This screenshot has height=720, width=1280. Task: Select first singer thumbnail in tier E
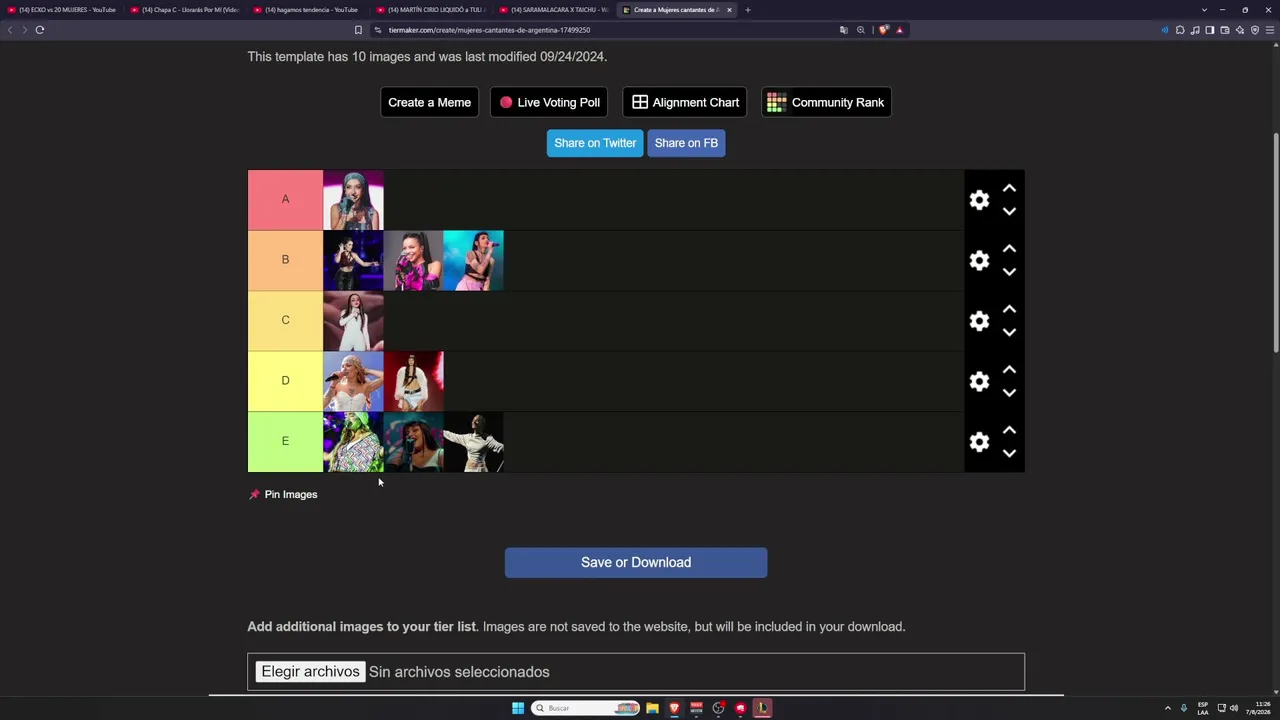[353, 442]
